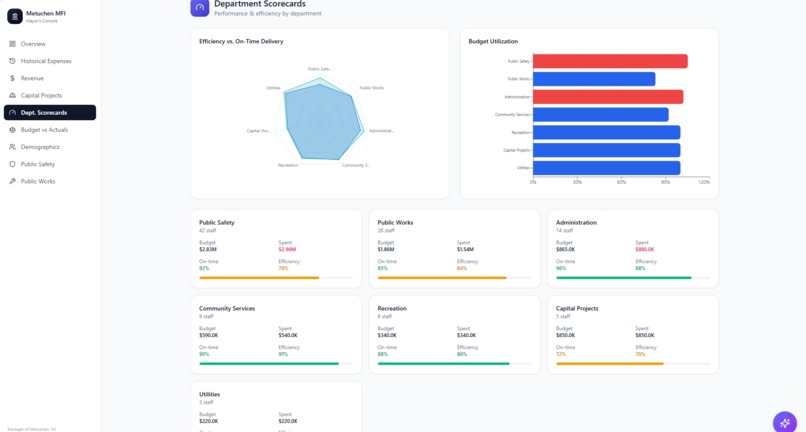Open the Overview page
The height and width of the screenshot is (432, 806).
[x=50, y=44]
